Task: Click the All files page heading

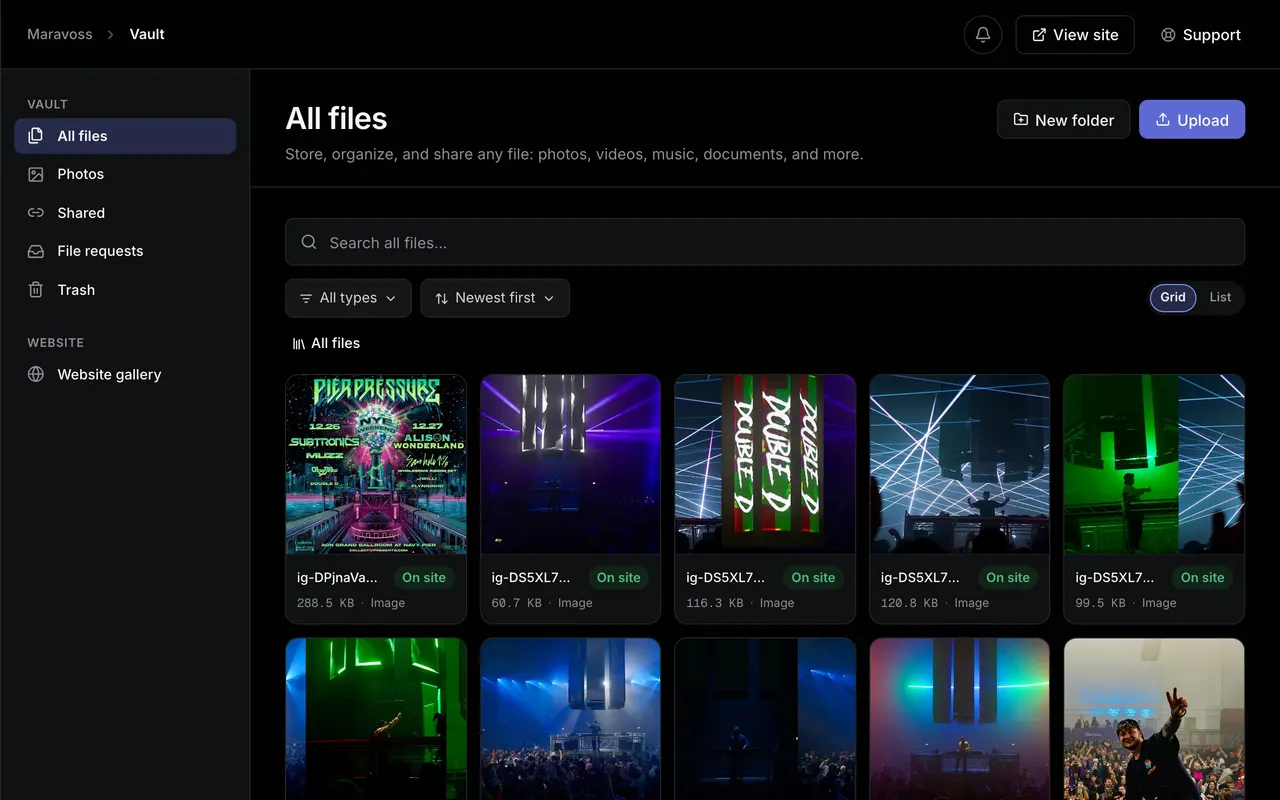Action: coord(336,118)
